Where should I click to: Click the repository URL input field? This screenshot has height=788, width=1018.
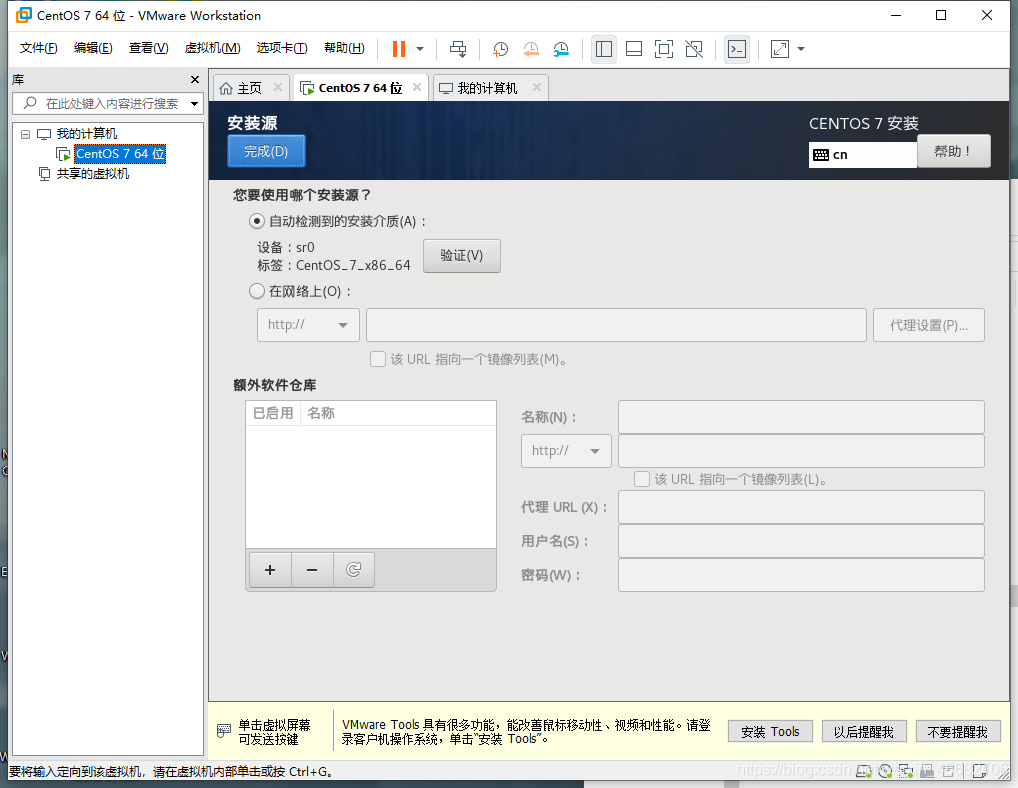pyautogui.click(x=801, y=450)
